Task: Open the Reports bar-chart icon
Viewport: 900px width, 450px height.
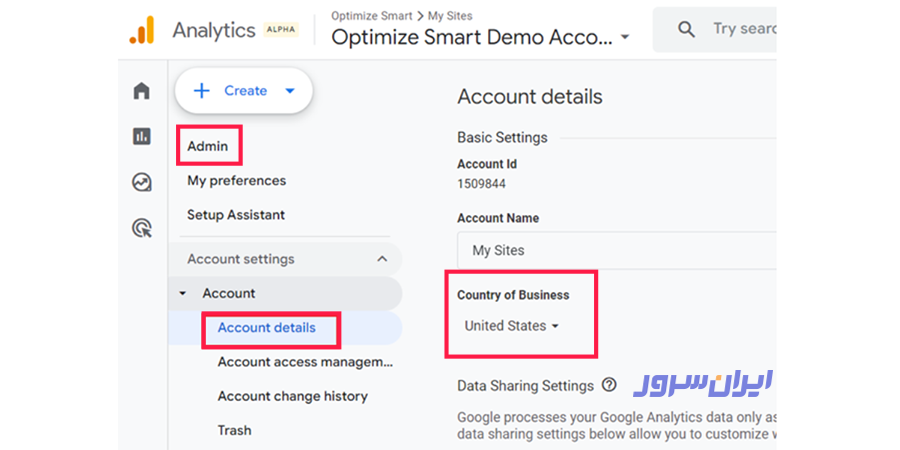Action: click(x=141, y=136)
